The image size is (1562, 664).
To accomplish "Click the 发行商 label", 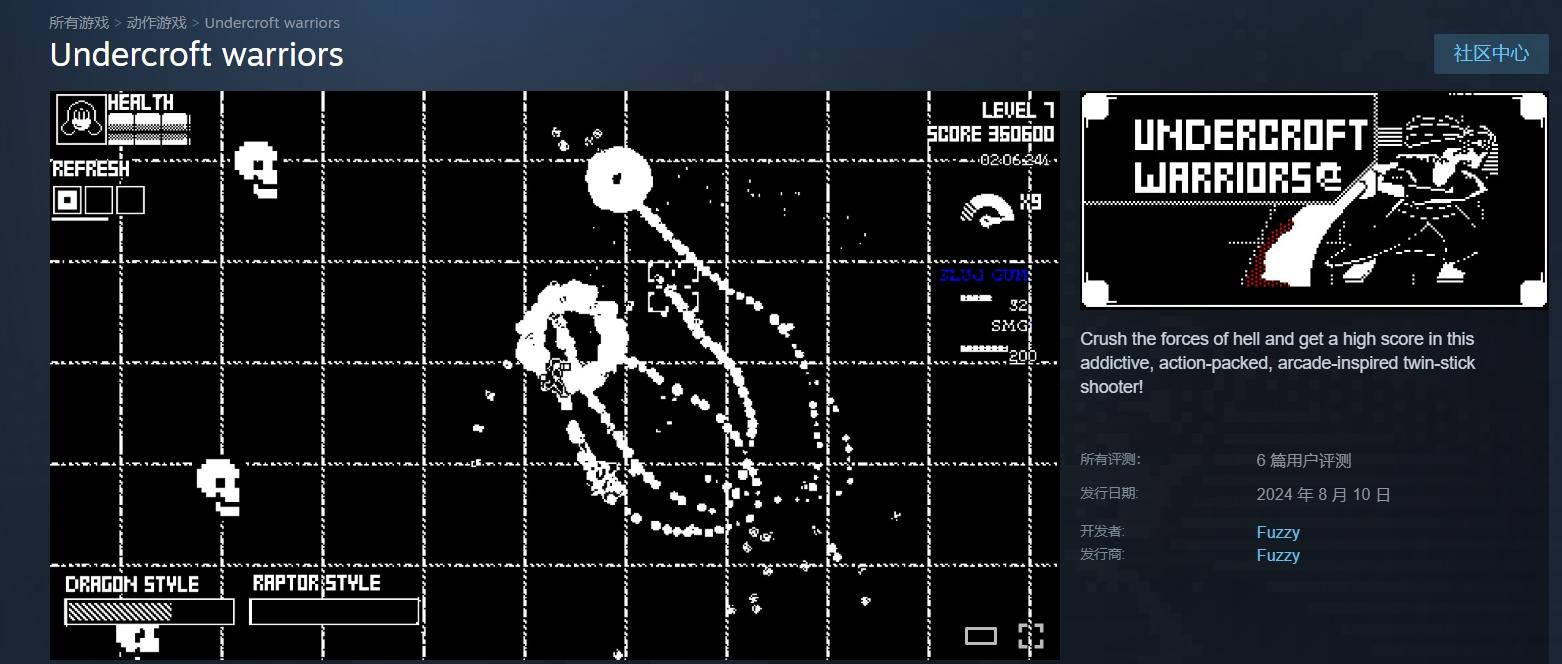I will (x=1102, y=554).
